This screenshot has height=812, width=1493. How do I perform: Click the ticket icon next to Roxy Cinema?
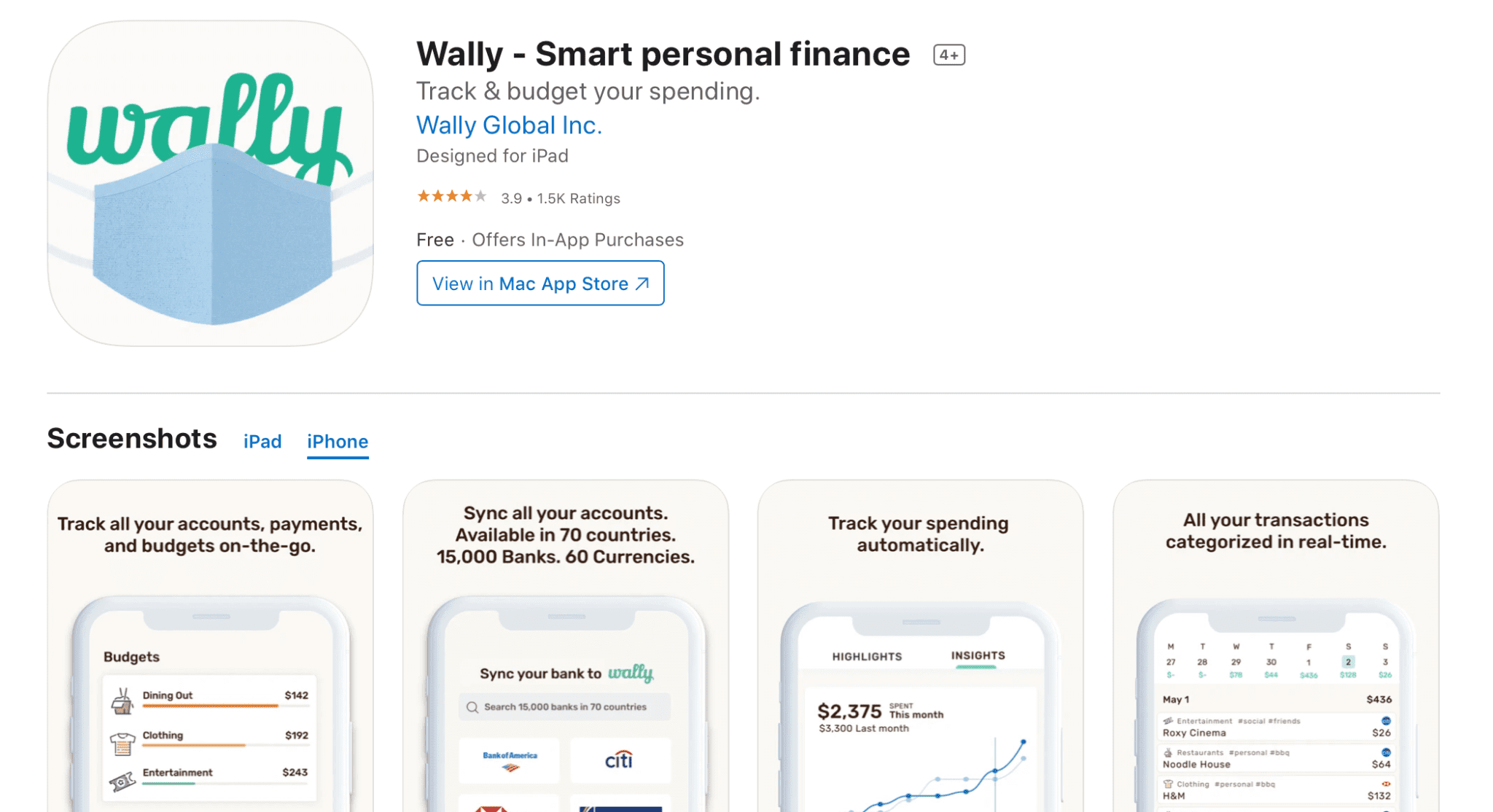tap(1168, 721)
